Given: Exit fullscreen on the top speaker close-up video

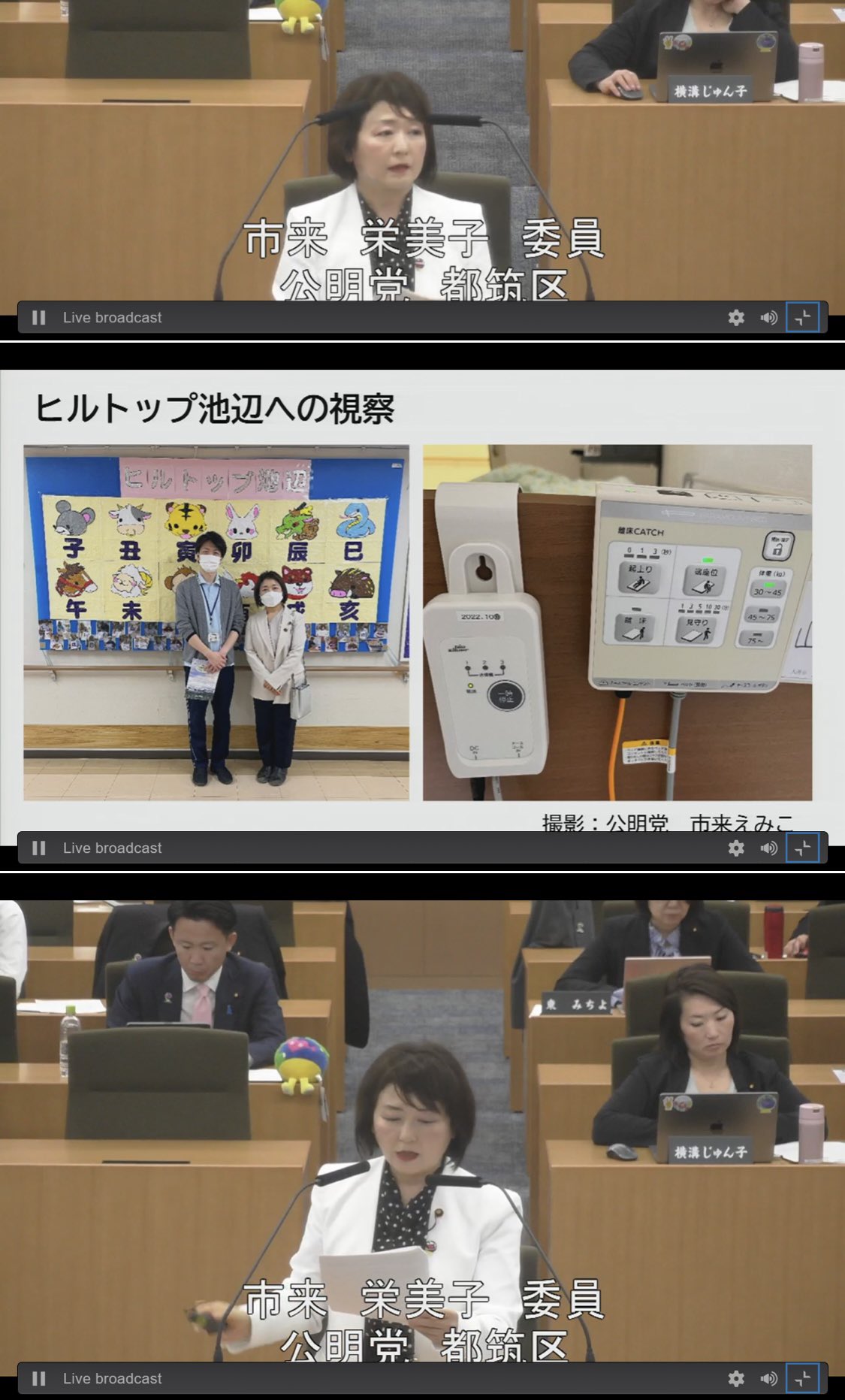Looking at the screenshot, I should [802, 318].
